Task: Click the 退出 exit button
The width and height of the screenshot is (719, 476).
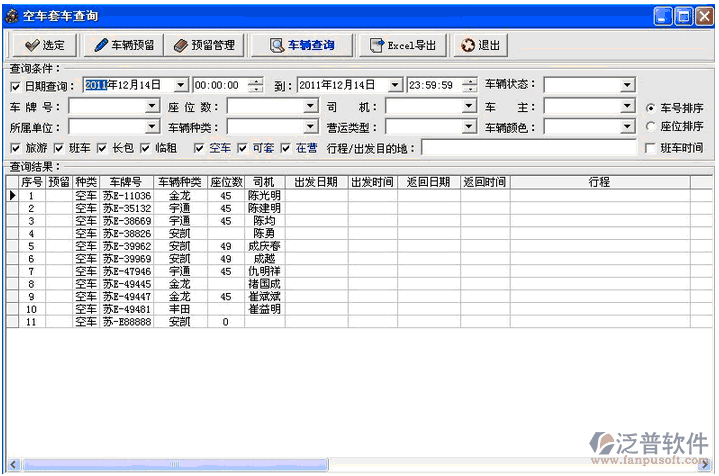Action: 480,45
